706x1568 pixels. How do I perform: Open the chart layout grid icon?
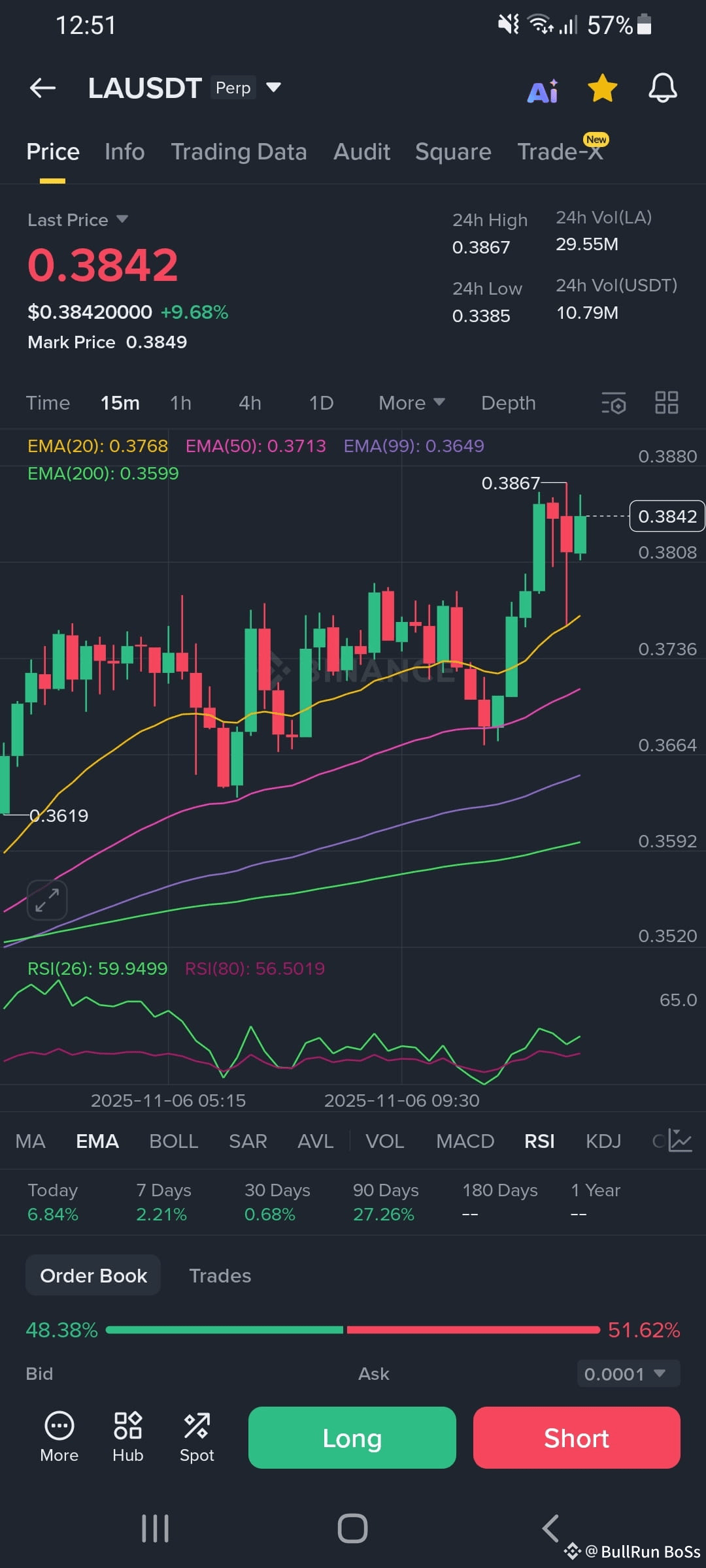coord(666,402)
